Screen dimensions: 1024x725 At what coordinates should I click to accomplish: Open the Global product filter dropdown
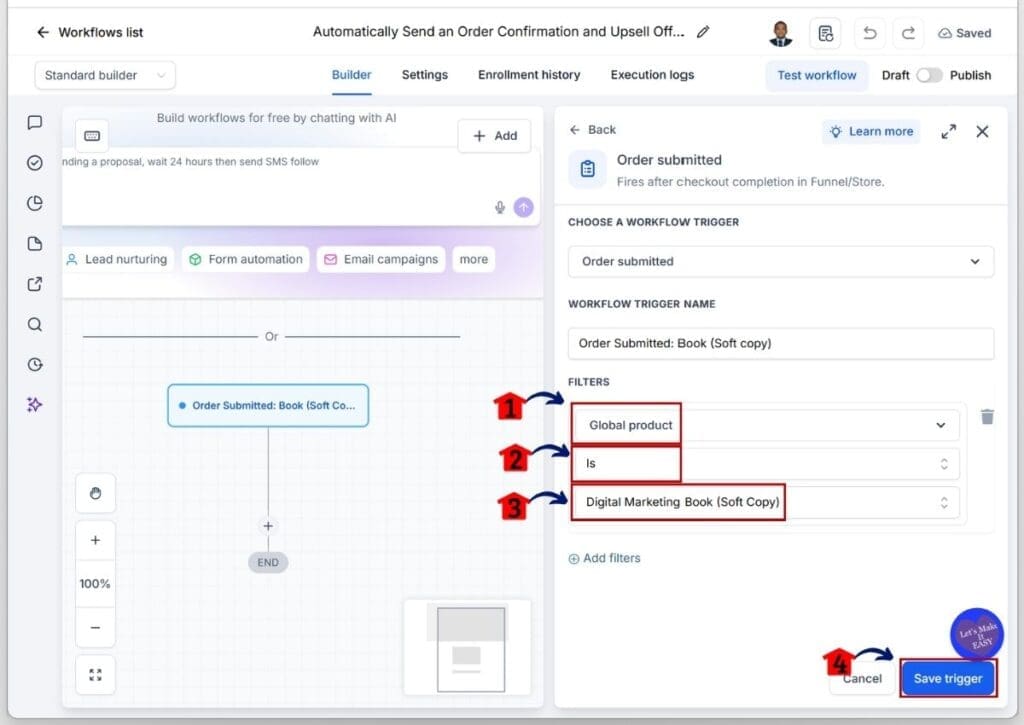[765, 425]
